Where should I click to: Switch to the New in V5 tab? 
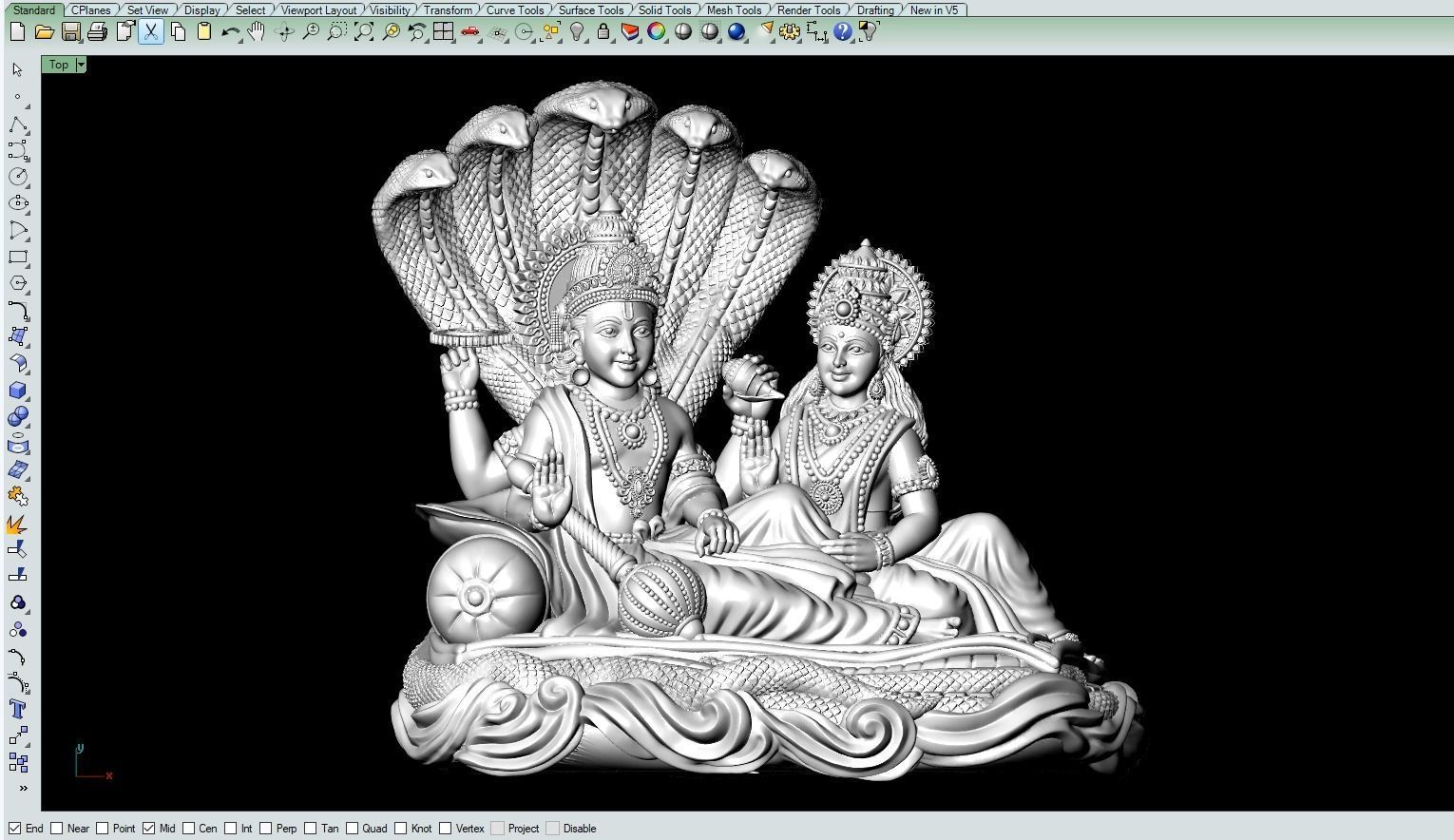click(x=933, y=10)
